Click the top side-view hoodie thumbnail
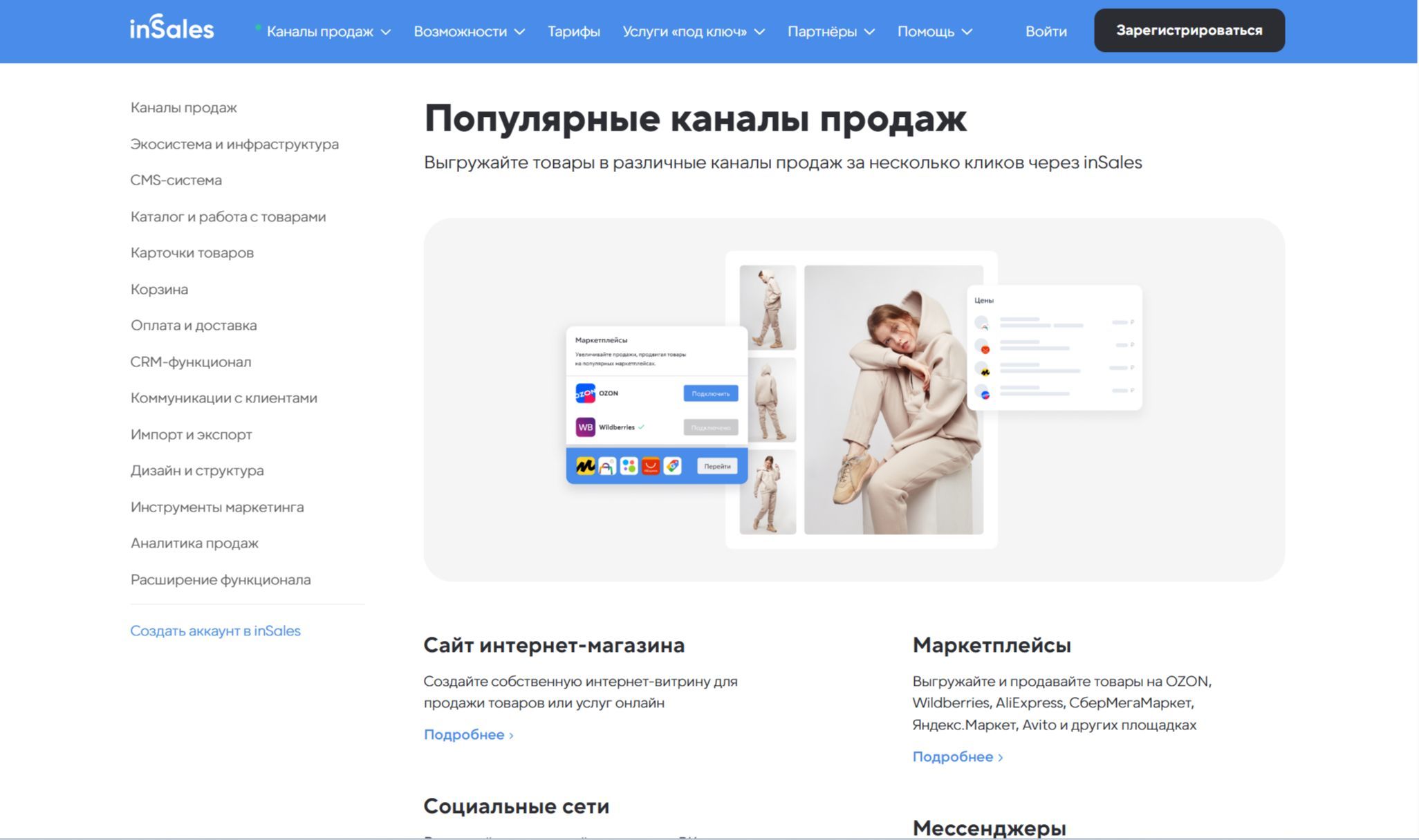The width and height of the screenshot is (1419, 840). (767, 308)
